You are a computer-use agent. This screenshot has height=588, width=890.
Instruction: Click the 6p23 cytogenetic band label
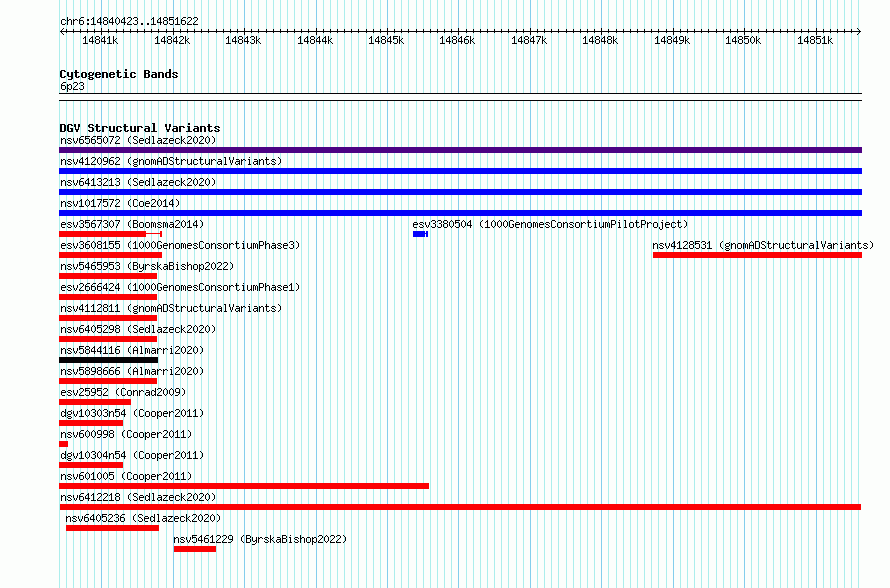point(72,86)
